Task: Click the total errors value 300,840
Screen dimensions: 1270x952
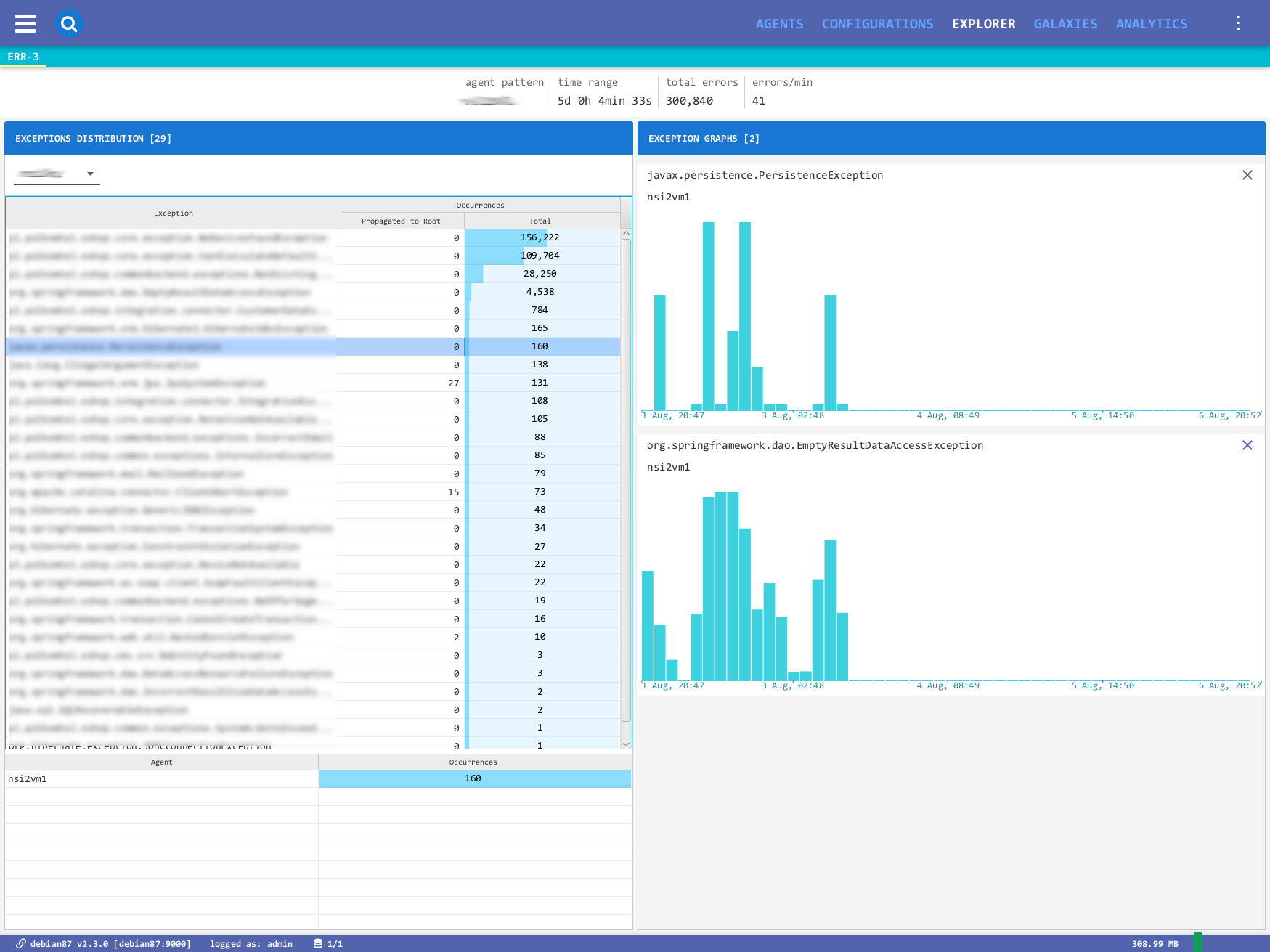Action: click(689, 101)
